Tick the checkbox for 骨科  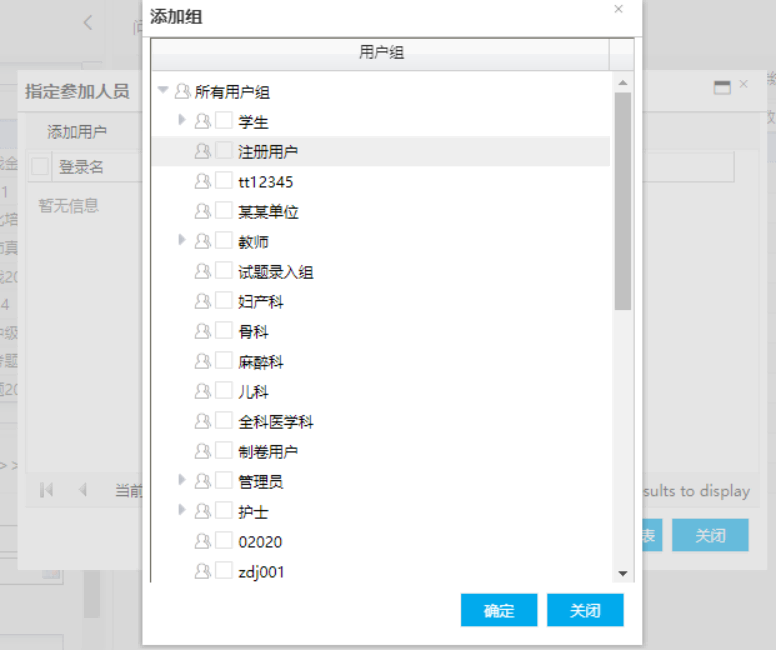(224, 331)
